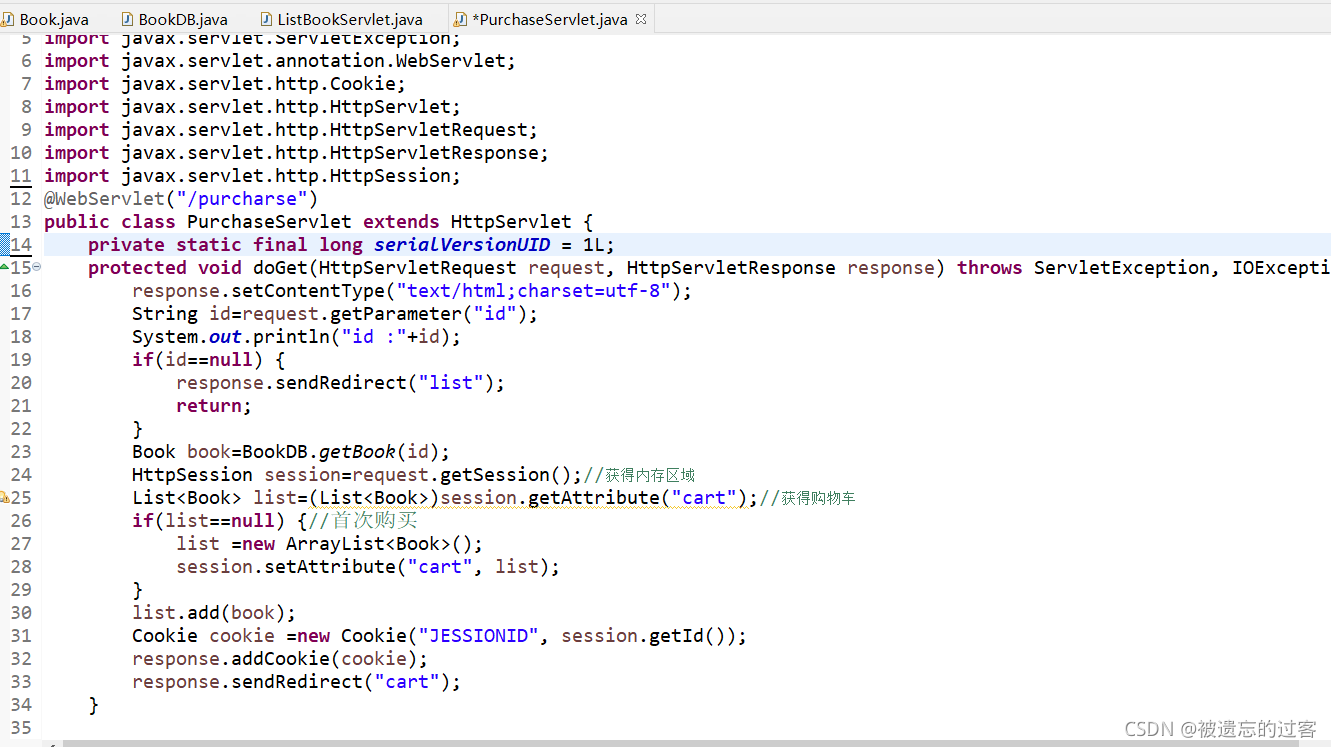This screenshot has height=747, width=1331.
Task: Click line number 30 in the gutter
Action: (21, 613)
